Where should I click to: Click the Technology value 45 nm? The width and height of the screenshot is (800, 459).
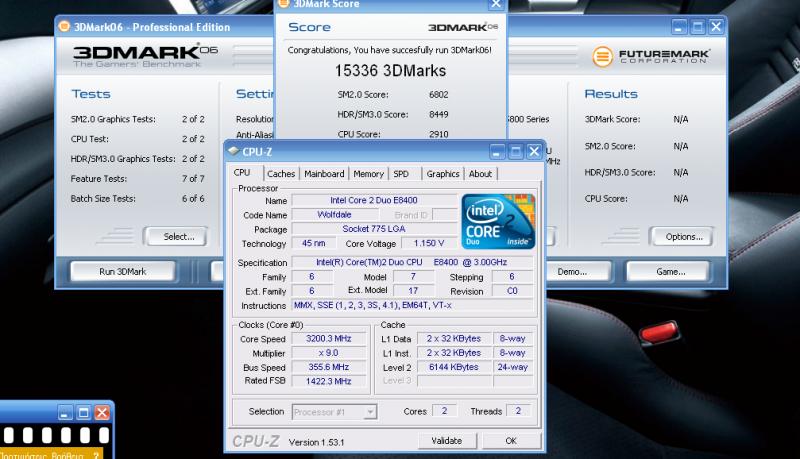click(x=313, y=243)
